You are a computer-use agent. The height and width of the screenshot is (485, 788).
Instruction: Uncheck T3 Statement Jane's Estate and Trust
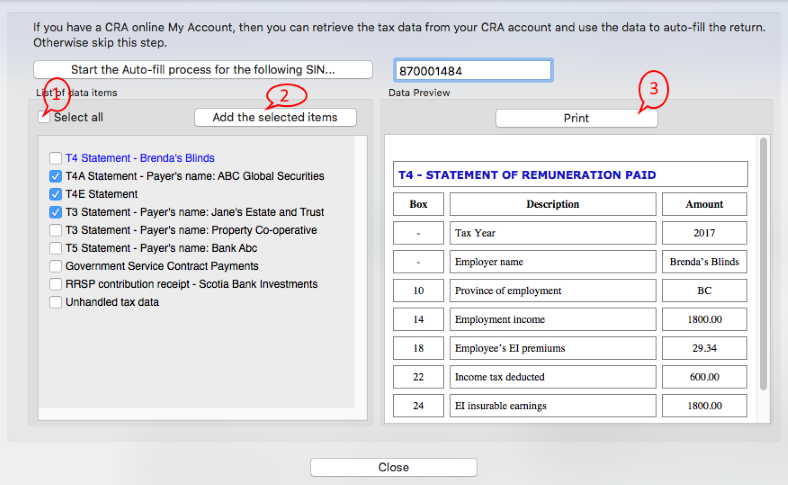point(56,212)
